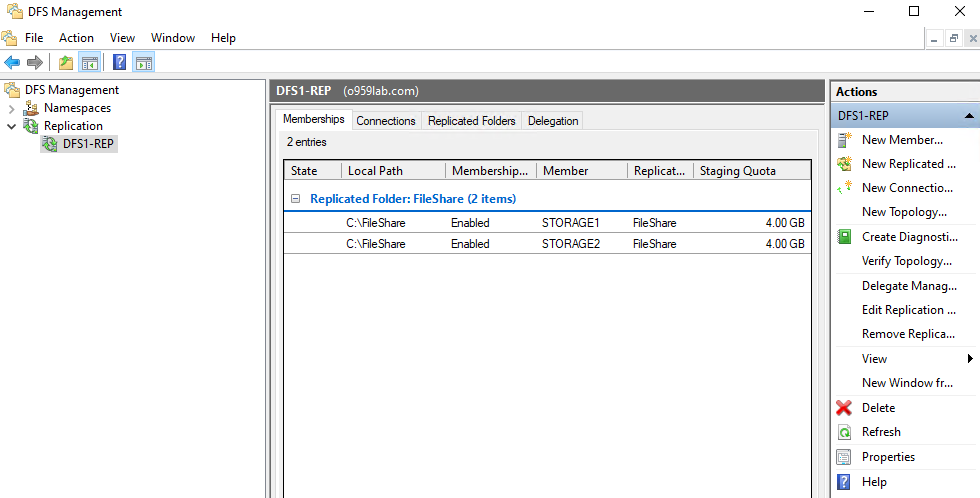Click the Replication tree icon

(x=31, y=126)
